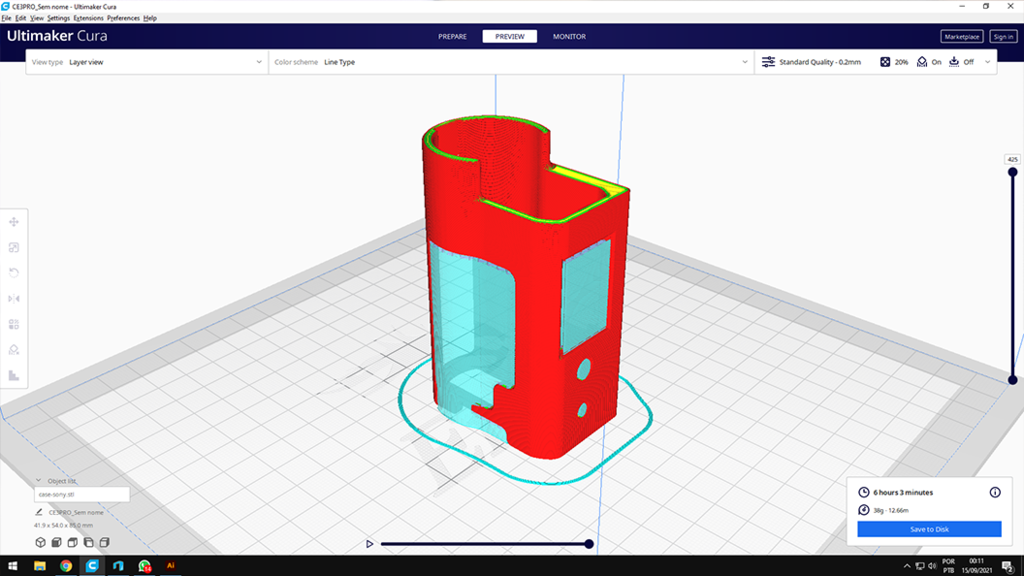Click the 6 hours 3 minutes estimate
The image size is (1024, 576).
pos(903,492)
